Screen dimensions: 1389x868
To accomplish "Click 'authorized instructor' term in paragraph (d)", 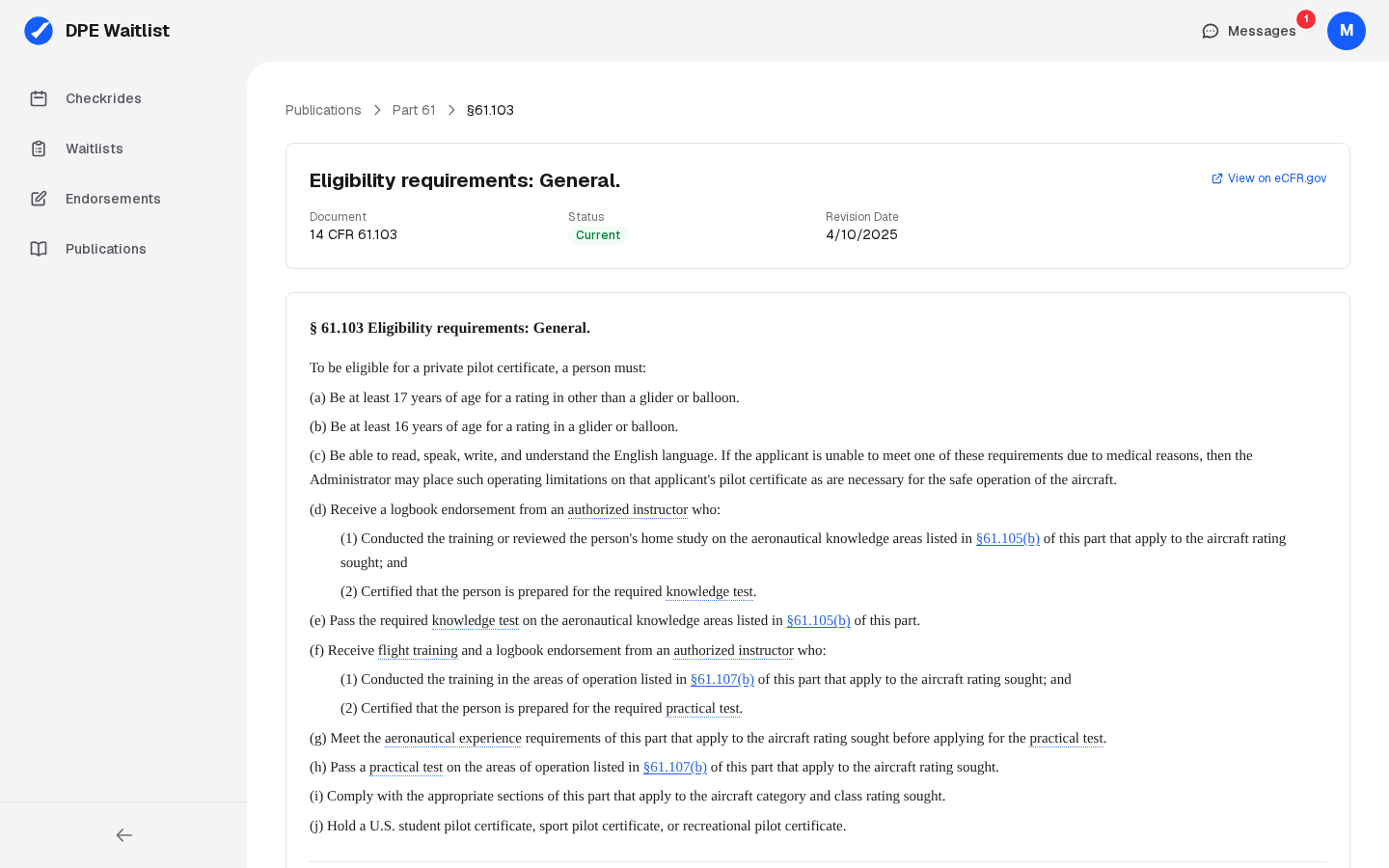I will (x=628, y=509).
